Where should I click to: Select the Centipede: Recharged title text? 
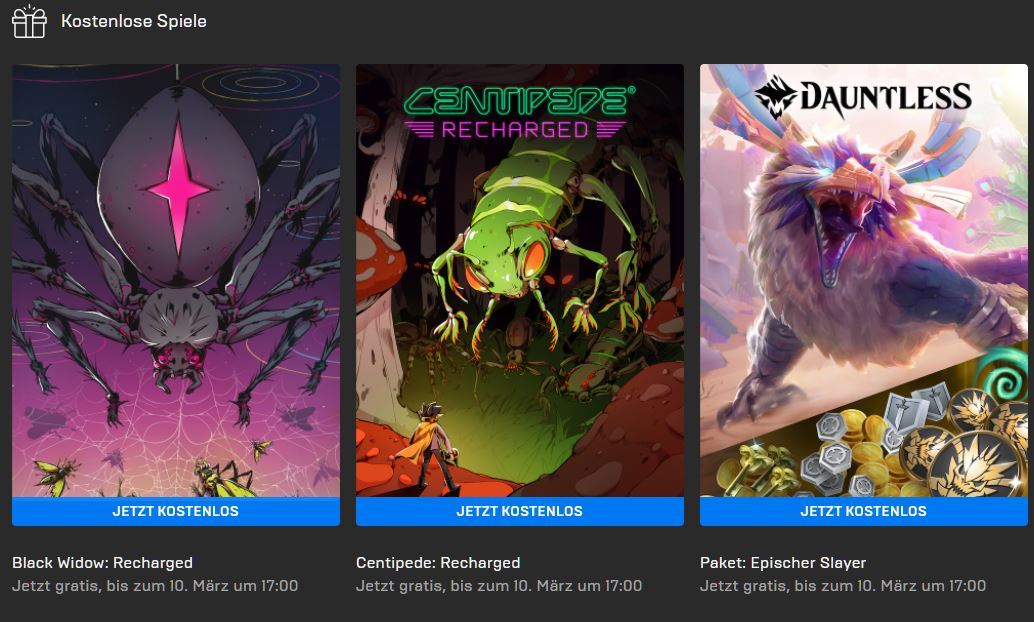[x=438, y=563]
